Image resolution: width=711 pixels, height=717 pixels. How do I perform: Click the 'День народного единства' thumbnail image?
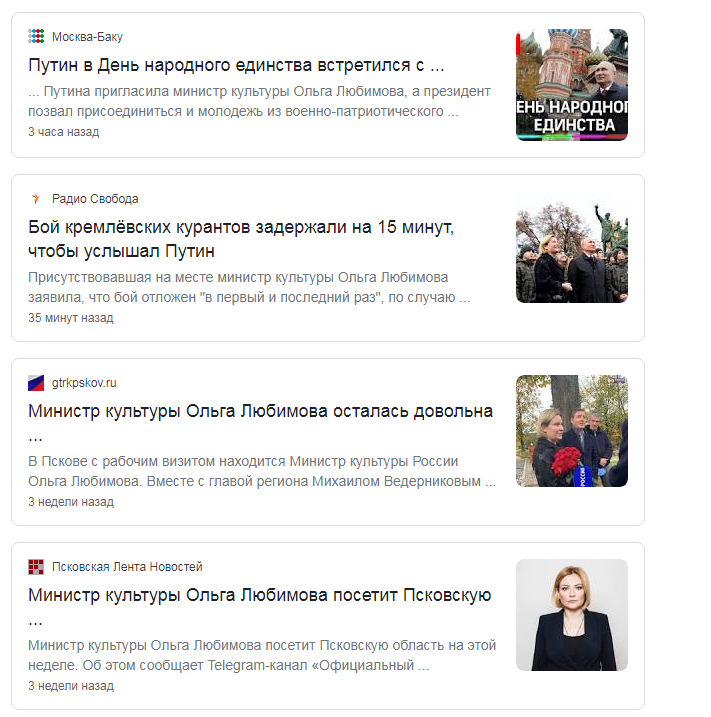[572, 85]
